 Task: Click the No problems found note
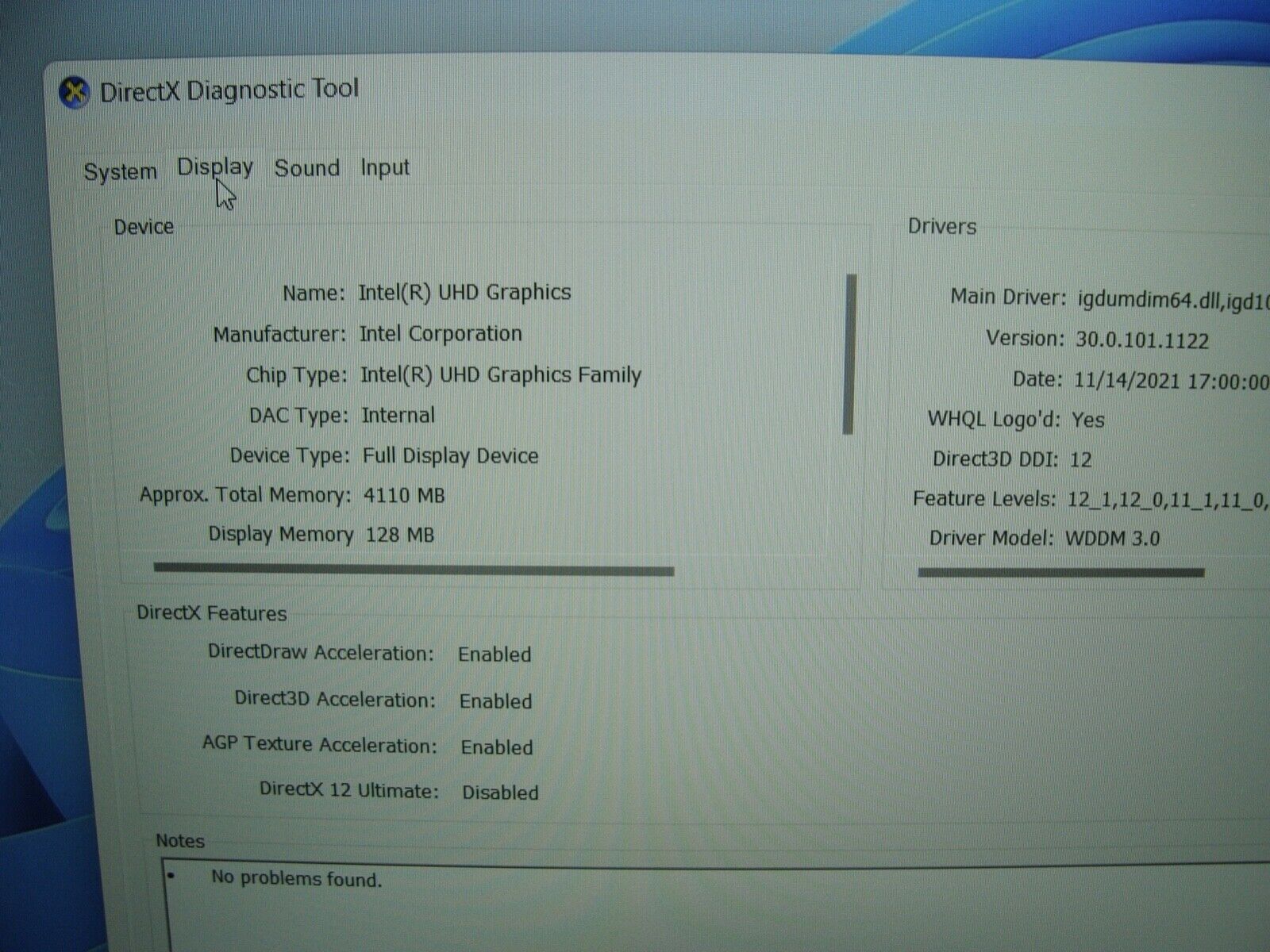296,879
